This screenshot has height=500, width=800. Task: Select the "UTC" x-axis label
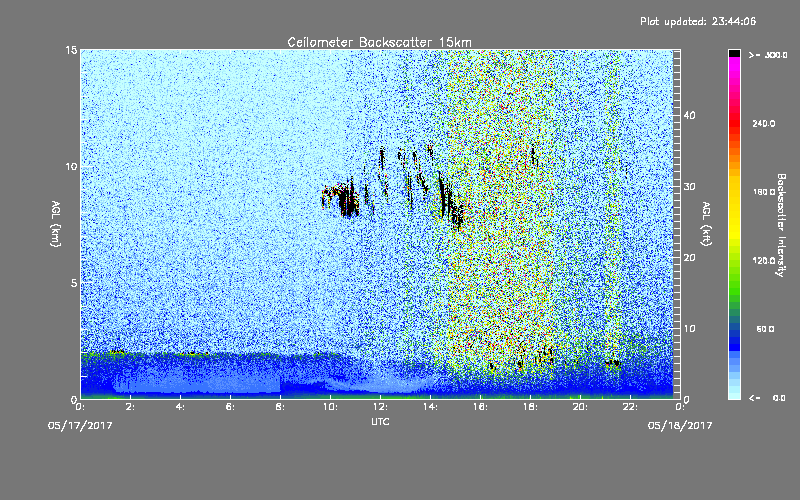tap(380, 421)
